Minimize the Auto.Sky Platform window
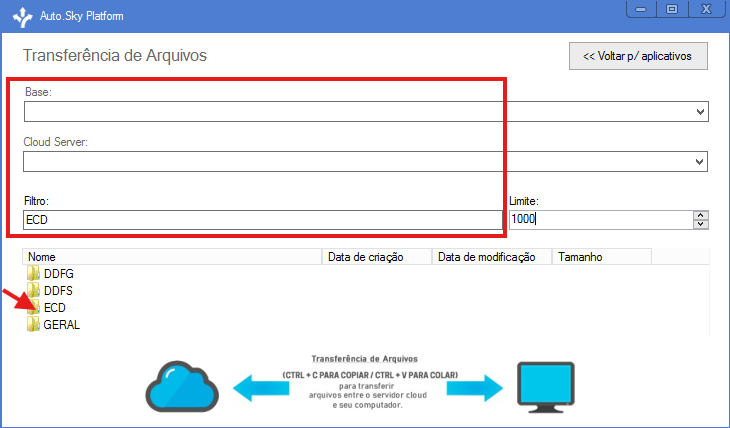The width and height of the screenshot is (730, 428). tap(641, 9)
